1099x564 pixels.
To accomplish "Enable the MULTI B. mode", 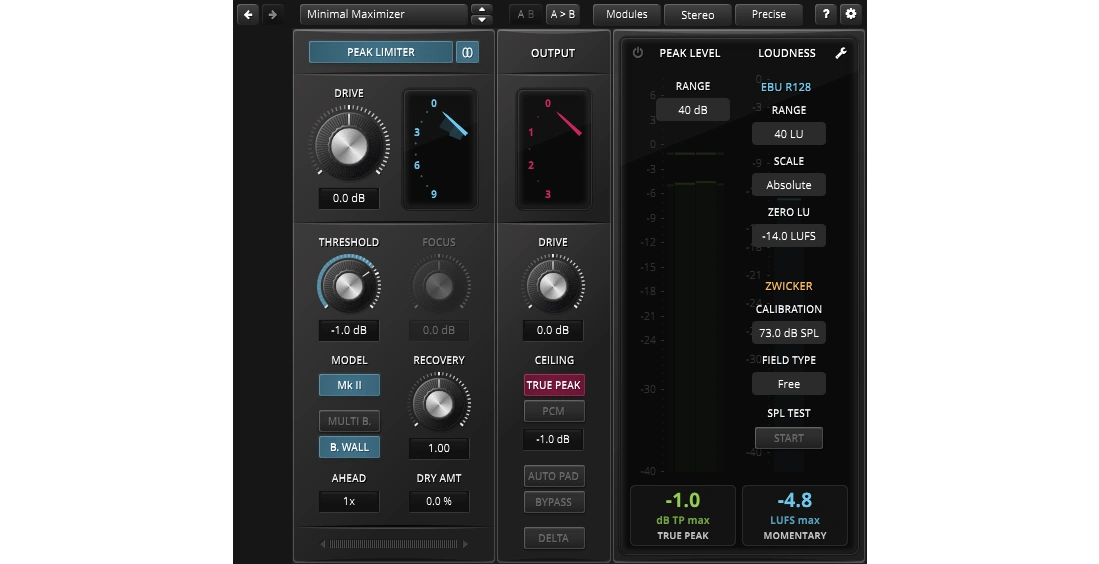I will pyautogui.click(x=349, y=421).
